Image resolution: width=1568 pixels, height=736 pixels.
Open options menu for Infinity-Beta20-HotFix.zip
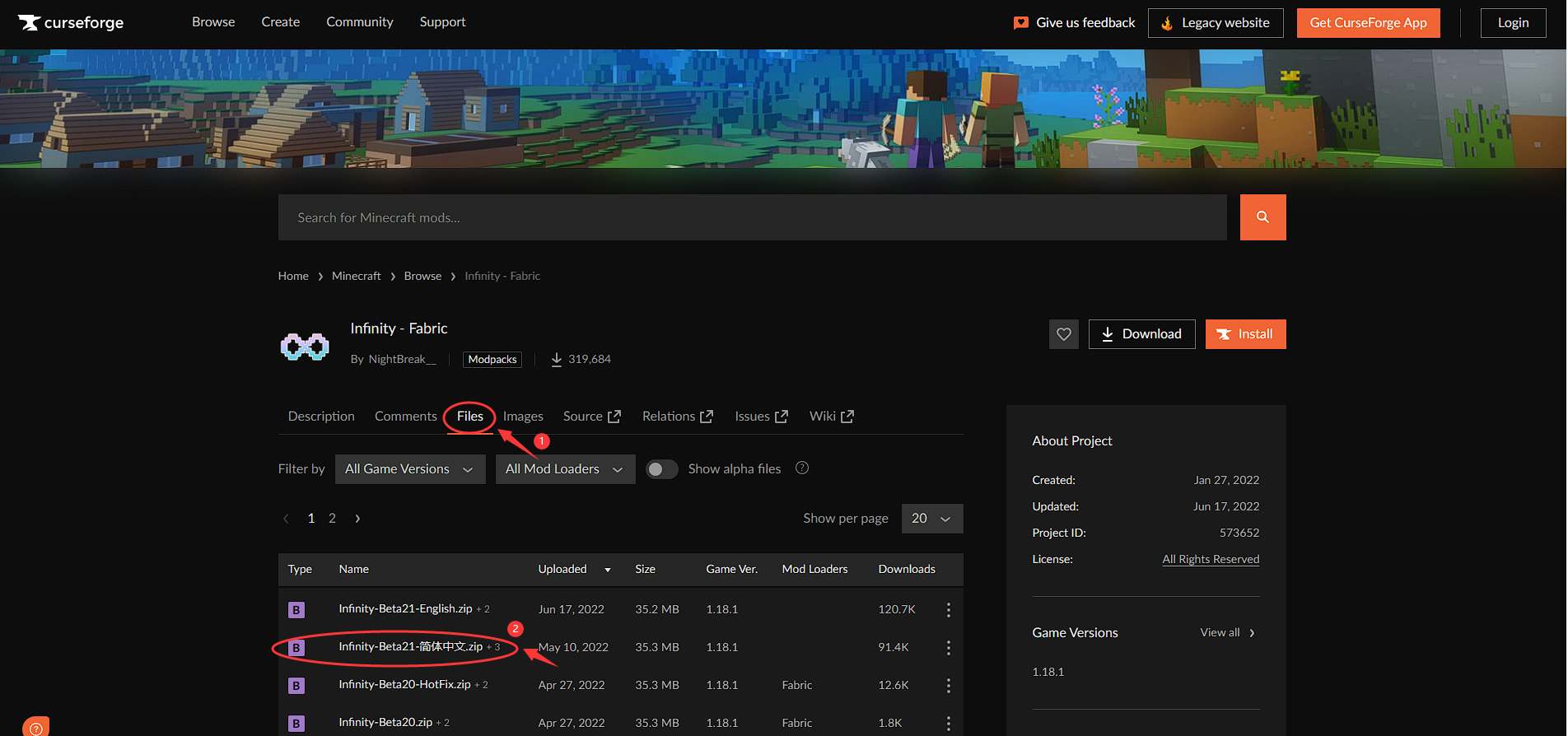948,685
